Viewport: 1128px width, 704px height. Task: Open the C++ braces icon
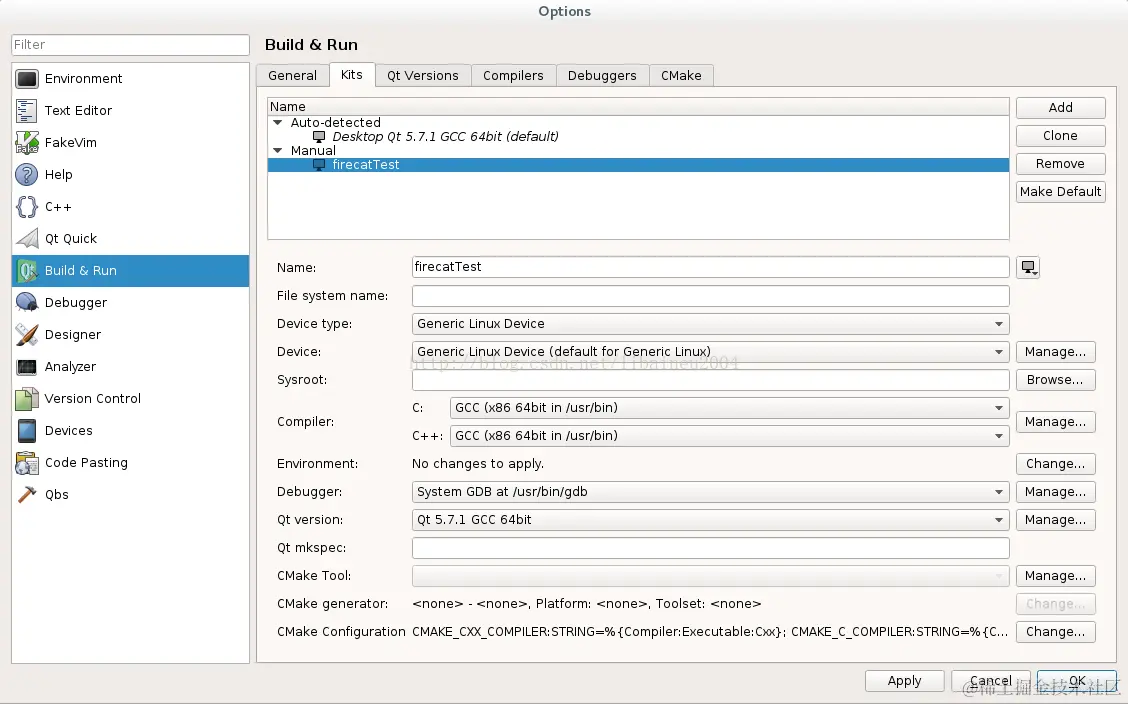point(27,206)
